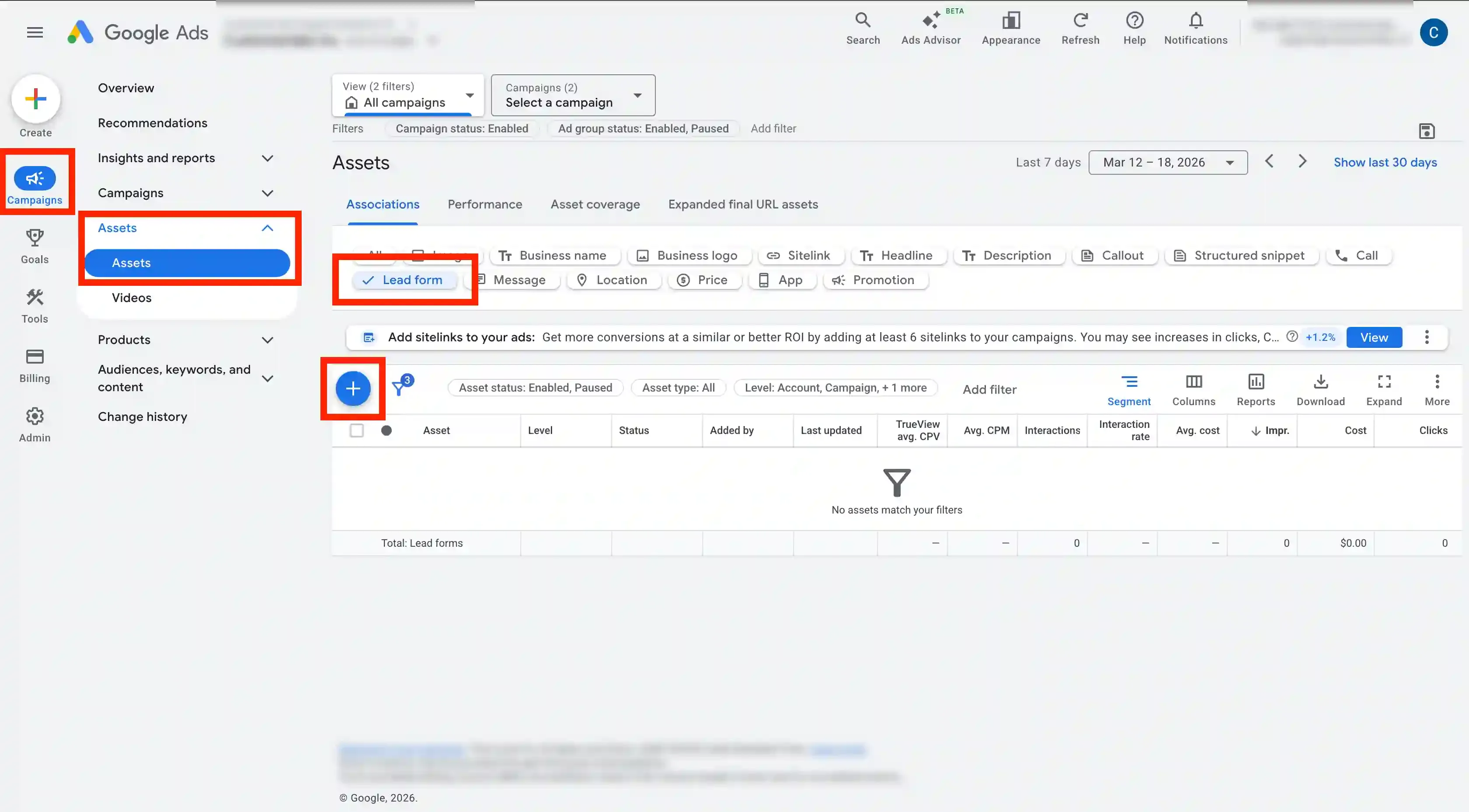
Task: Open Campaigns in left rail
Action: (35, 185)
